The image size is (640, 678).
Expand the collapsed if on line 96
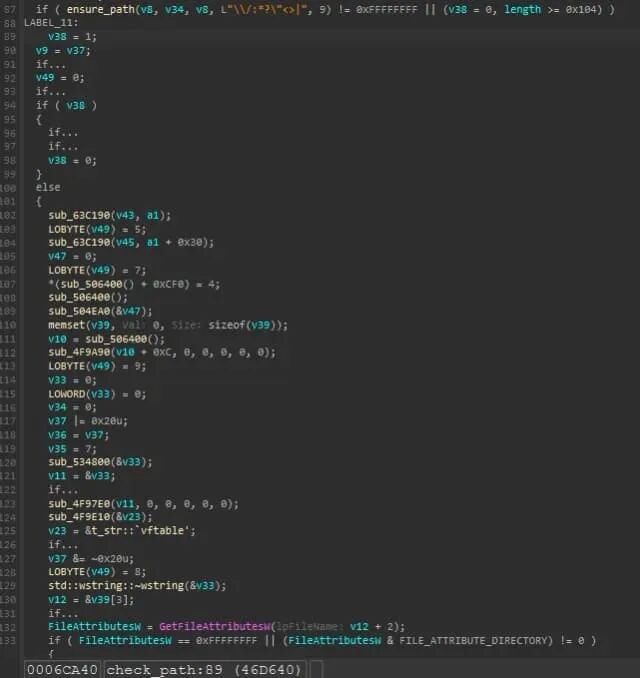pos(63,133)
